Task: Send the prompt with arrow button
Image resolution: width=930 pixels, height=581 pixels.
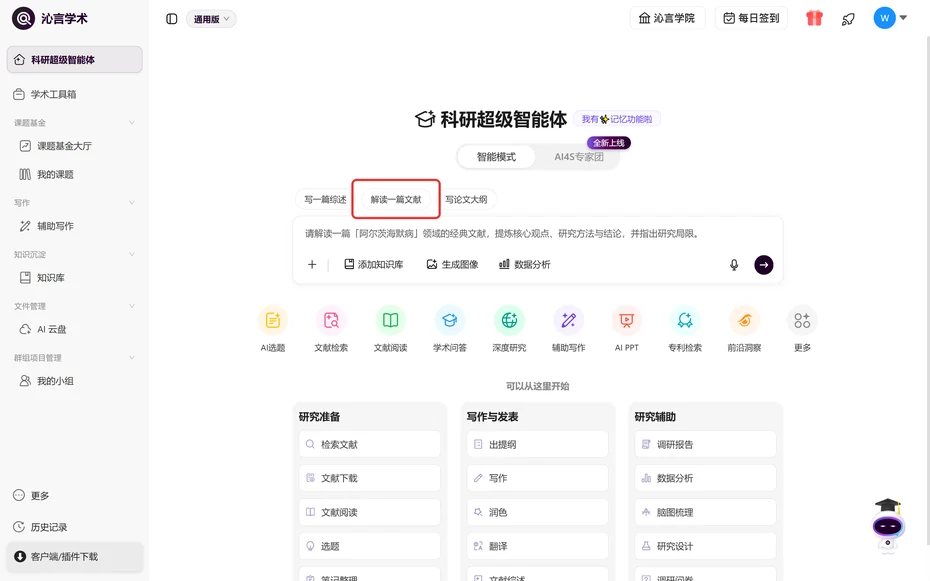Action: point(763,265)
